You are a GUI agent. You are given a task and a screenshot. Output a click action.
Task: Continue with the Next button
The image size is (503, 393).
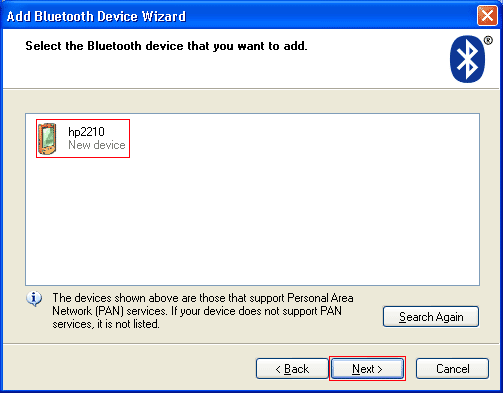click(x=367, y=368)
